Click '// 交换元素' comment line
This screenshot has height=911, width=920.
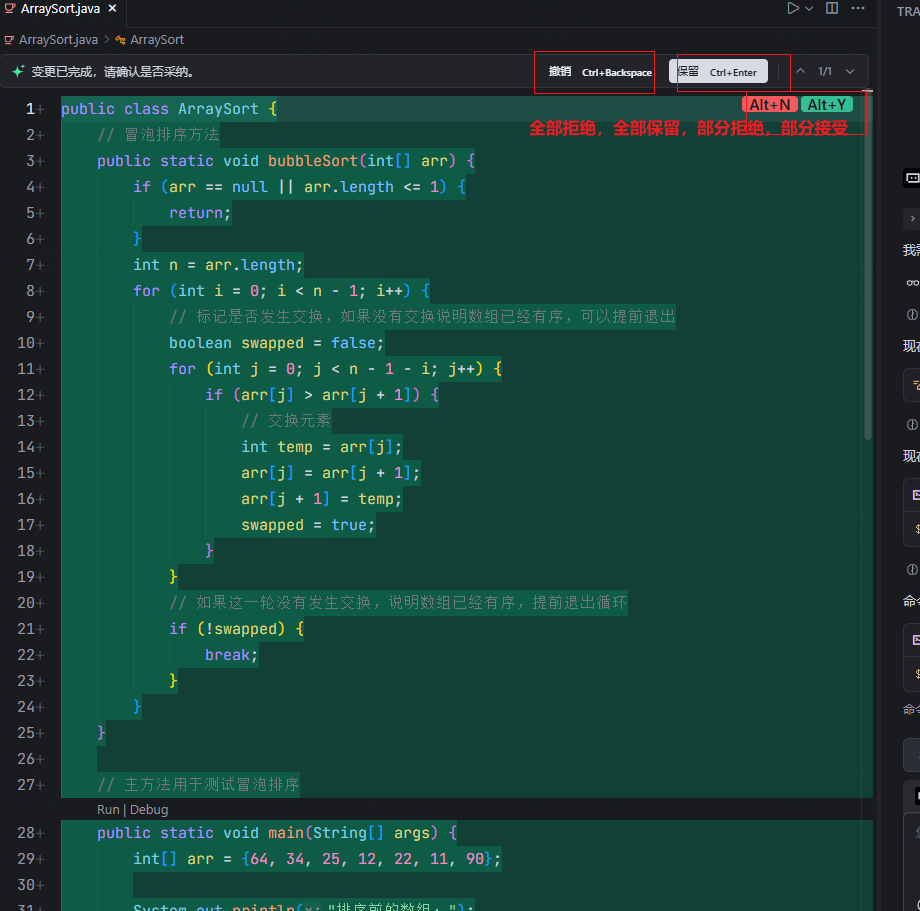(286, 421)
